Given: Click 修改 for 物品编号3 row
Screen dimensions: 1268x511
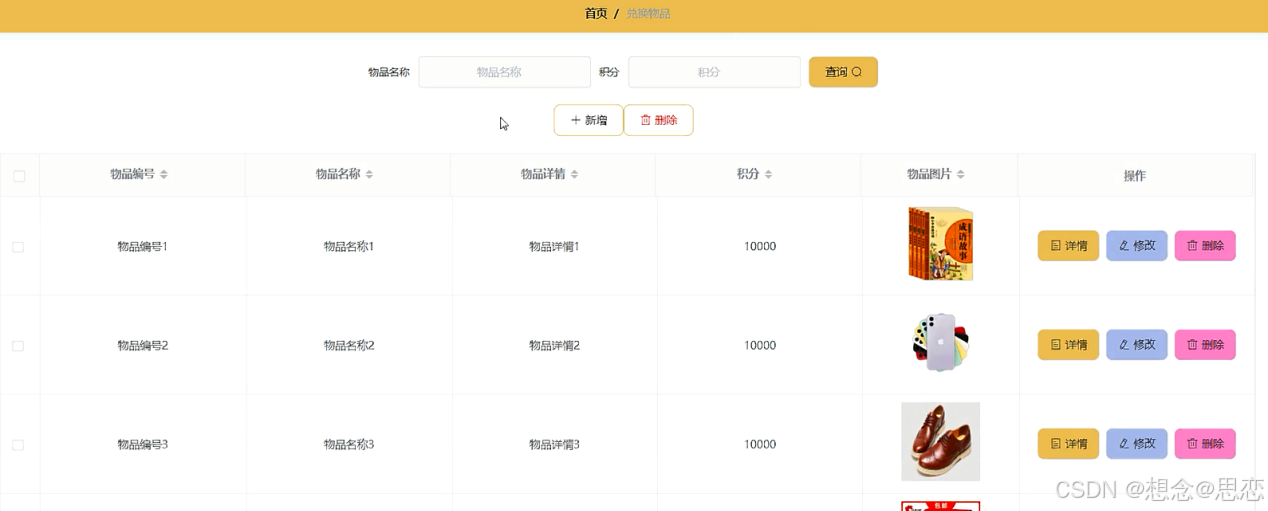Looking at the screenshot, I should click(x=1137, y=444).
